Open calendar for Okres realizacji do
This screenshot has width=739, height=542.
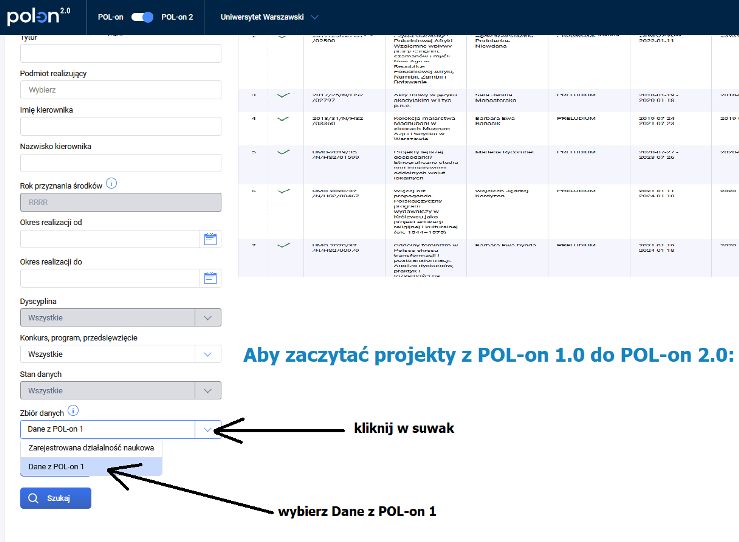click(210, 278)
